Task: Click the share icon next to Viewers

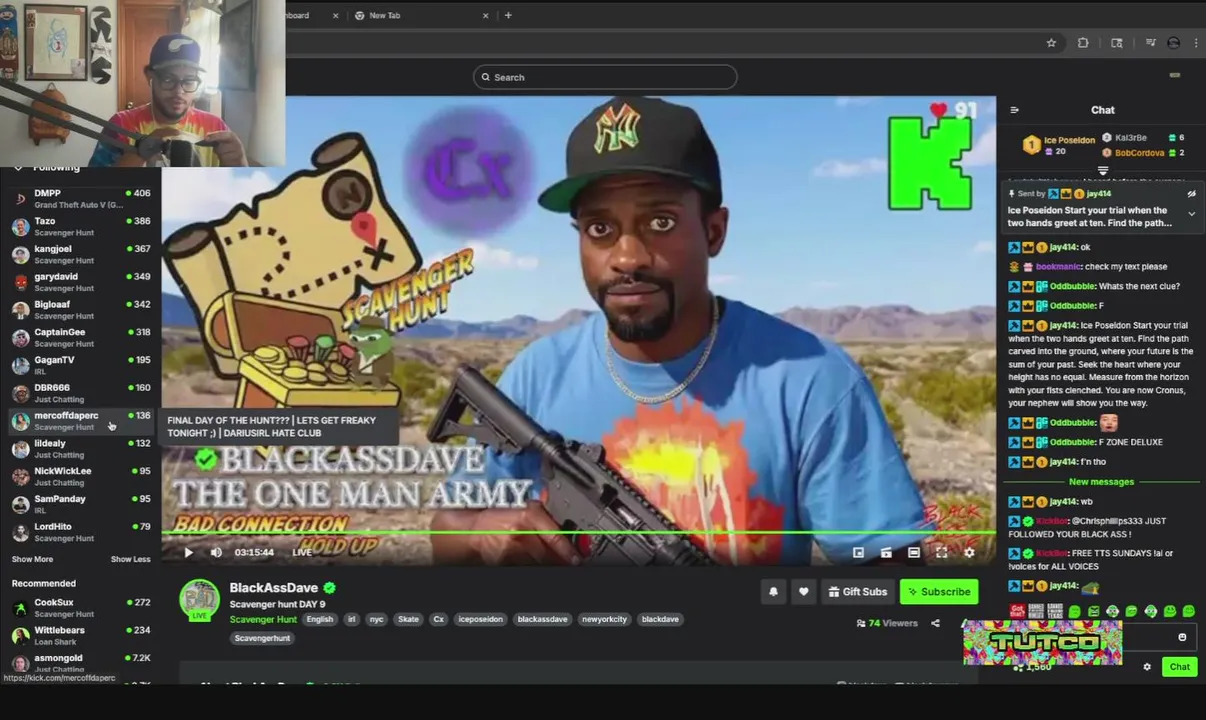Action: pyautogui.click(x=935, y=623)
